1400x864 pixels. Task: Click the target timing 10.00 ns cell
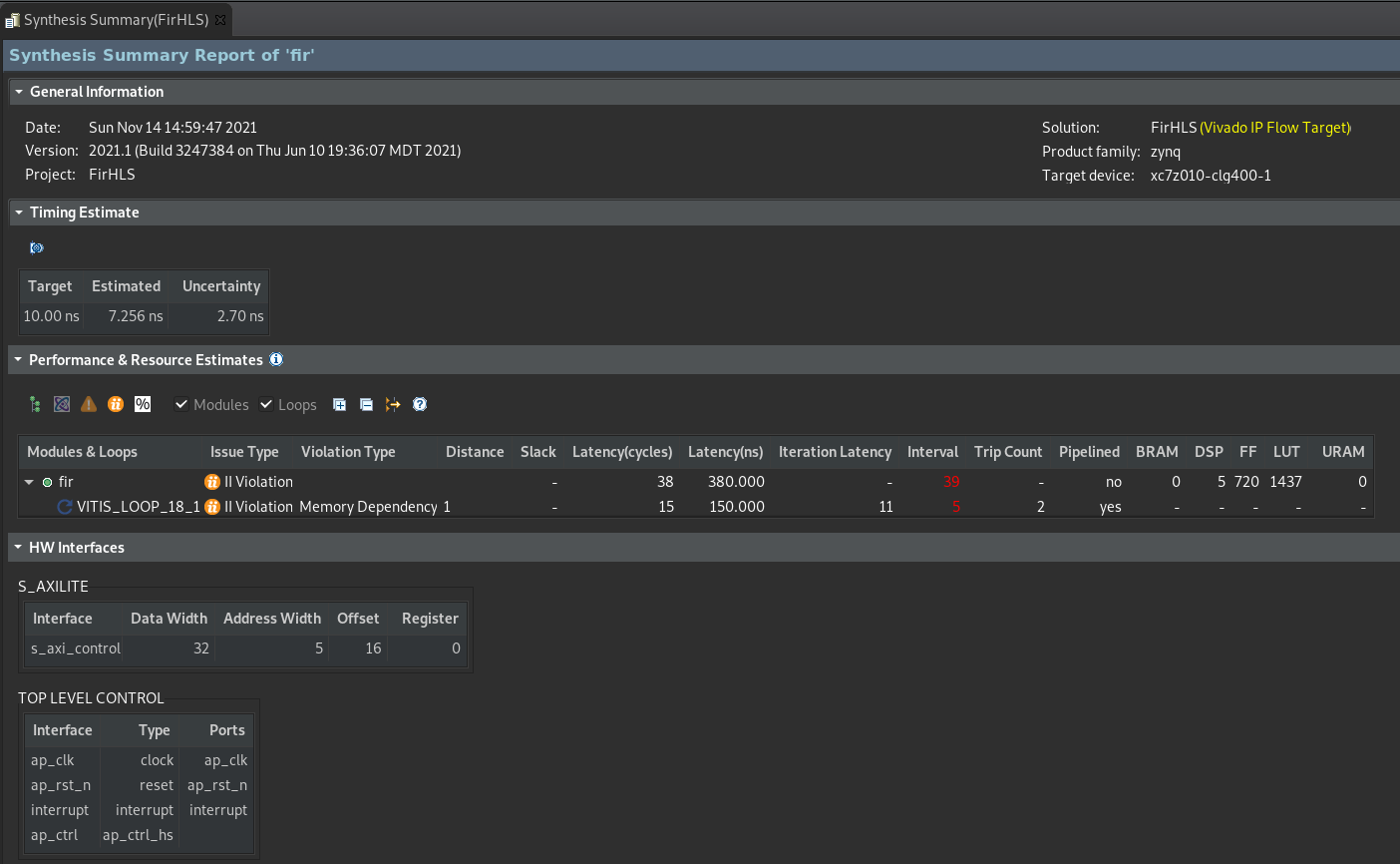coord(51,316)
